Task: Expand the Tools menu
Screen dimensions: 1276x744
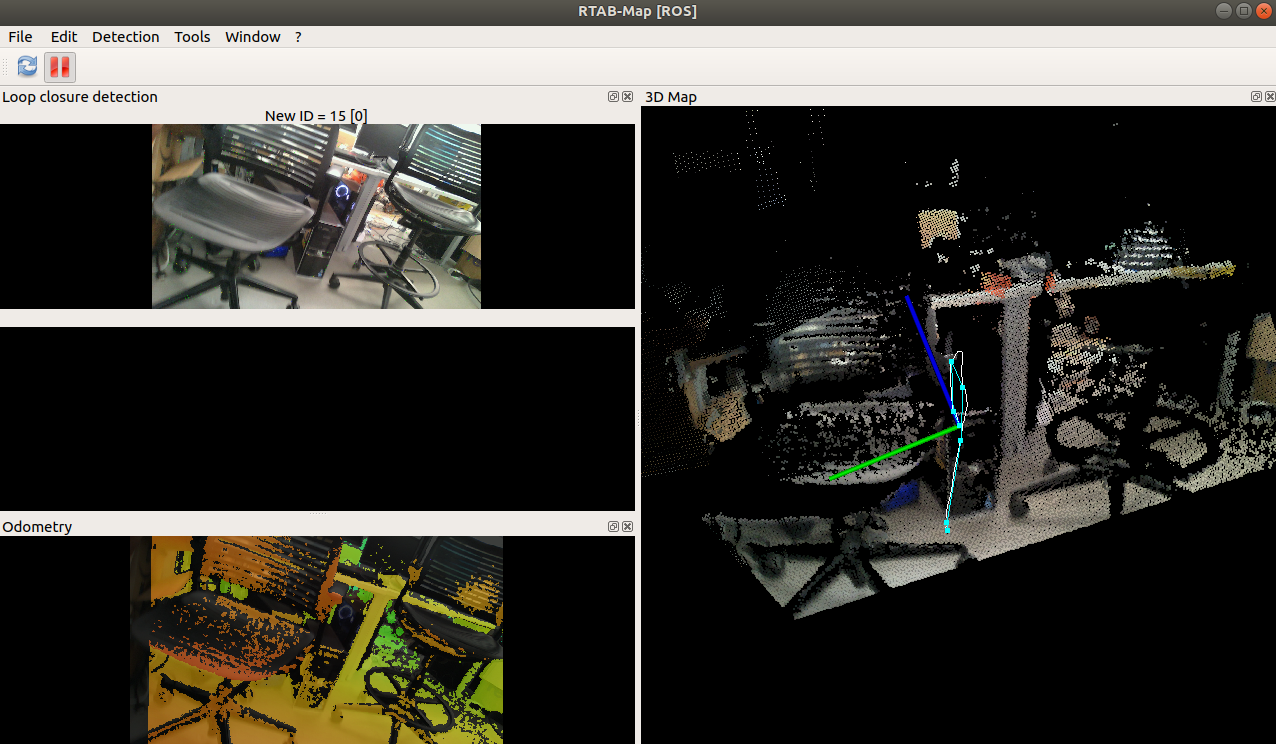Action: point(192,37)
